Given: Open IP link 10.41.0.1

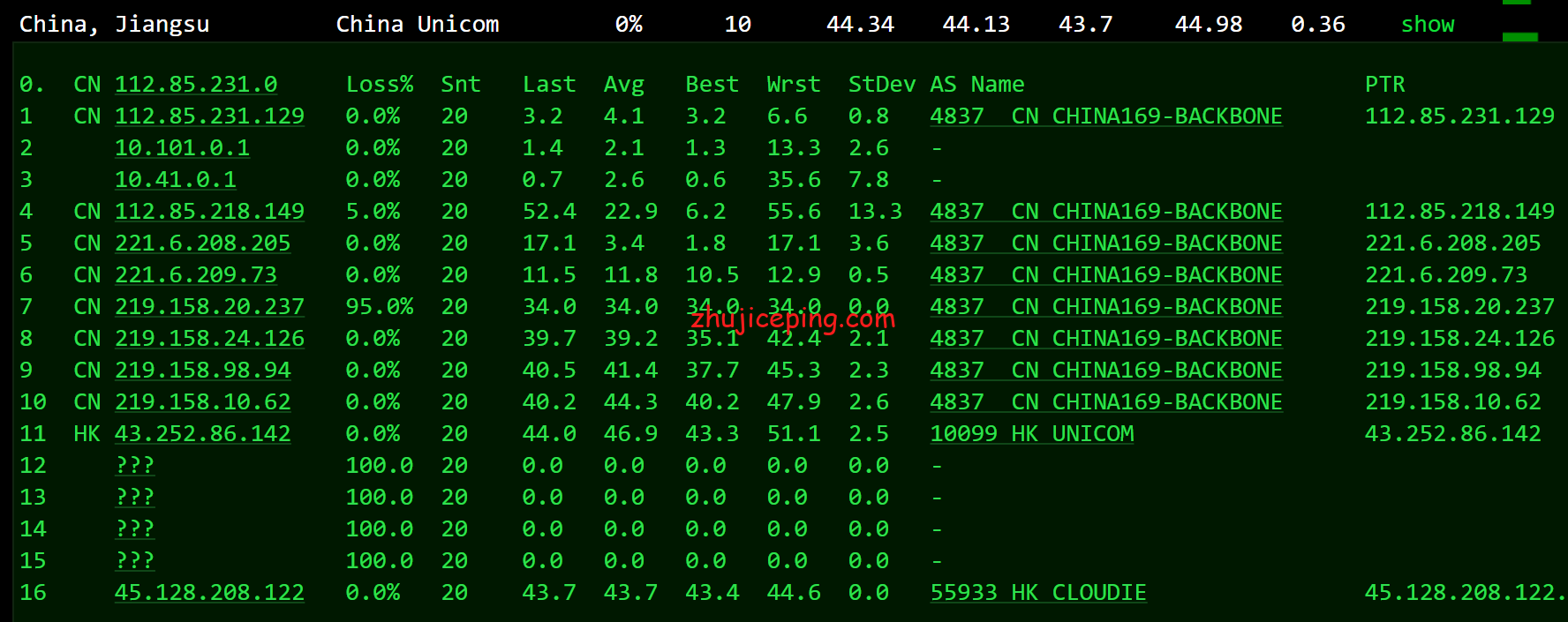Looking at the screenshot, I should pos(176,179).
